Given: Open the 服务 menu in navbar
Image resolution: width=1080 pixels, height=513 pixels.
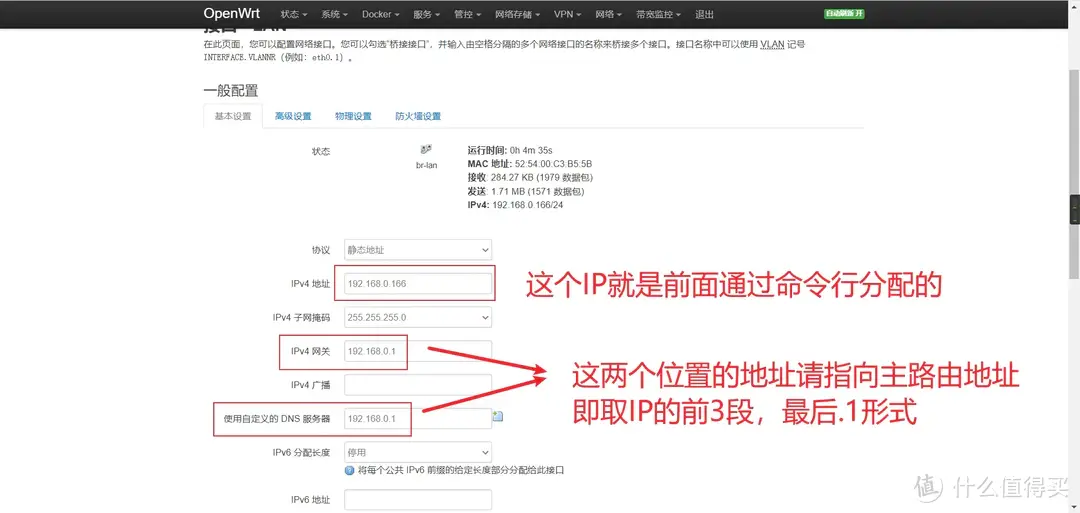Looking at the screenshot, I should point(426,14).
